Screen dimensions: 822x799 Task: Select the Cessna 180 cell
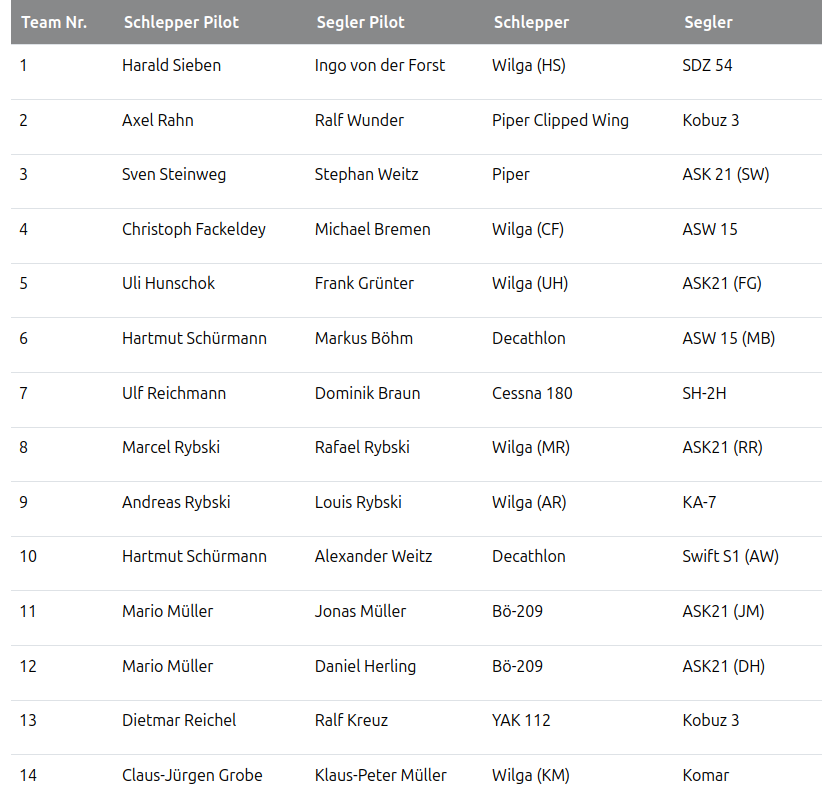point(532,393)
